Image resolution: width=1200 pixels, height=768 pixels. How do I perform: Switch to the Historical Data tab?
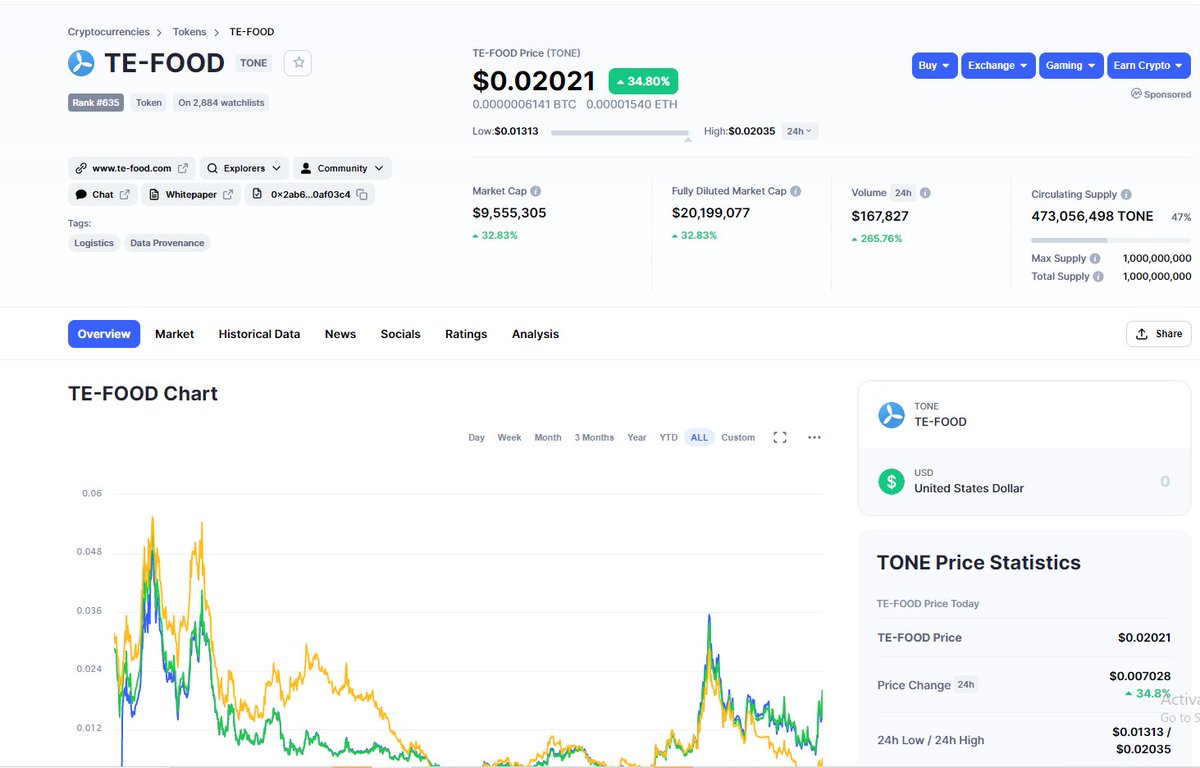[x=259, y=334]
